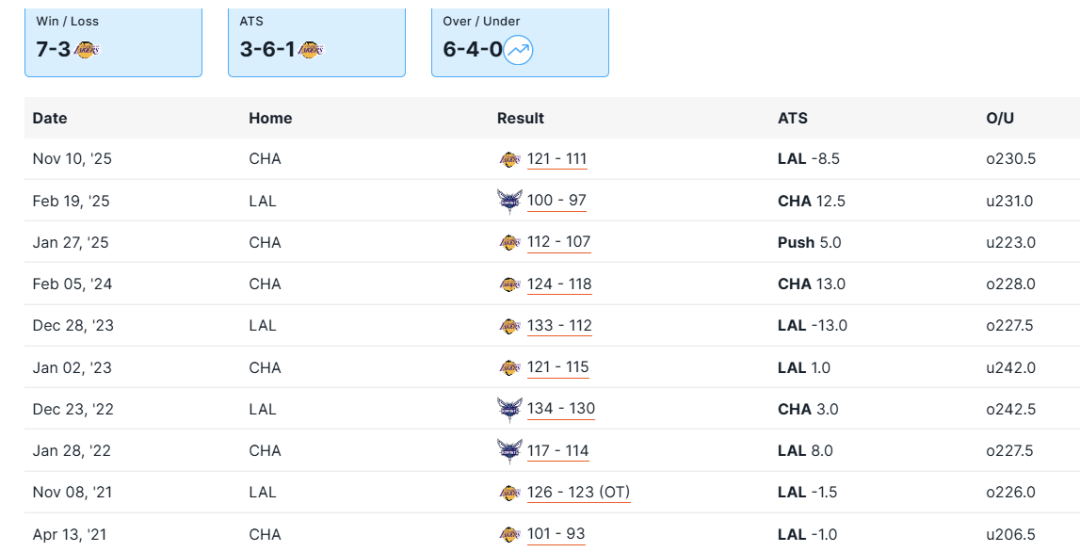Open the 124 - 118 game result link

point(559,284)
